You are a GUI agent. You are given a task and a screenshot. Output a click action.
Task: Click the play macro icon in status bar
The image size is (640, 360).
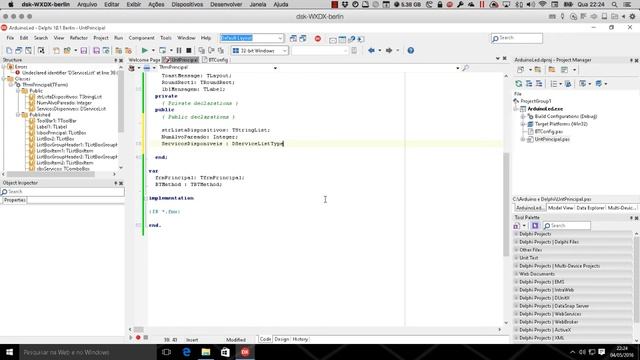[131, 338]
